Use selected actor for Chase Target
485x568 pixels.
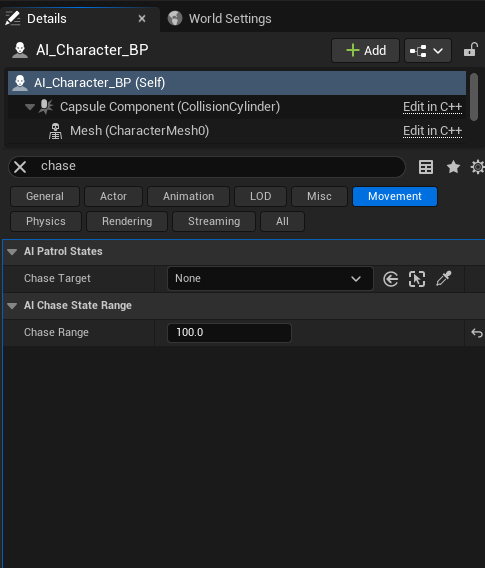[x=390, y=279]
